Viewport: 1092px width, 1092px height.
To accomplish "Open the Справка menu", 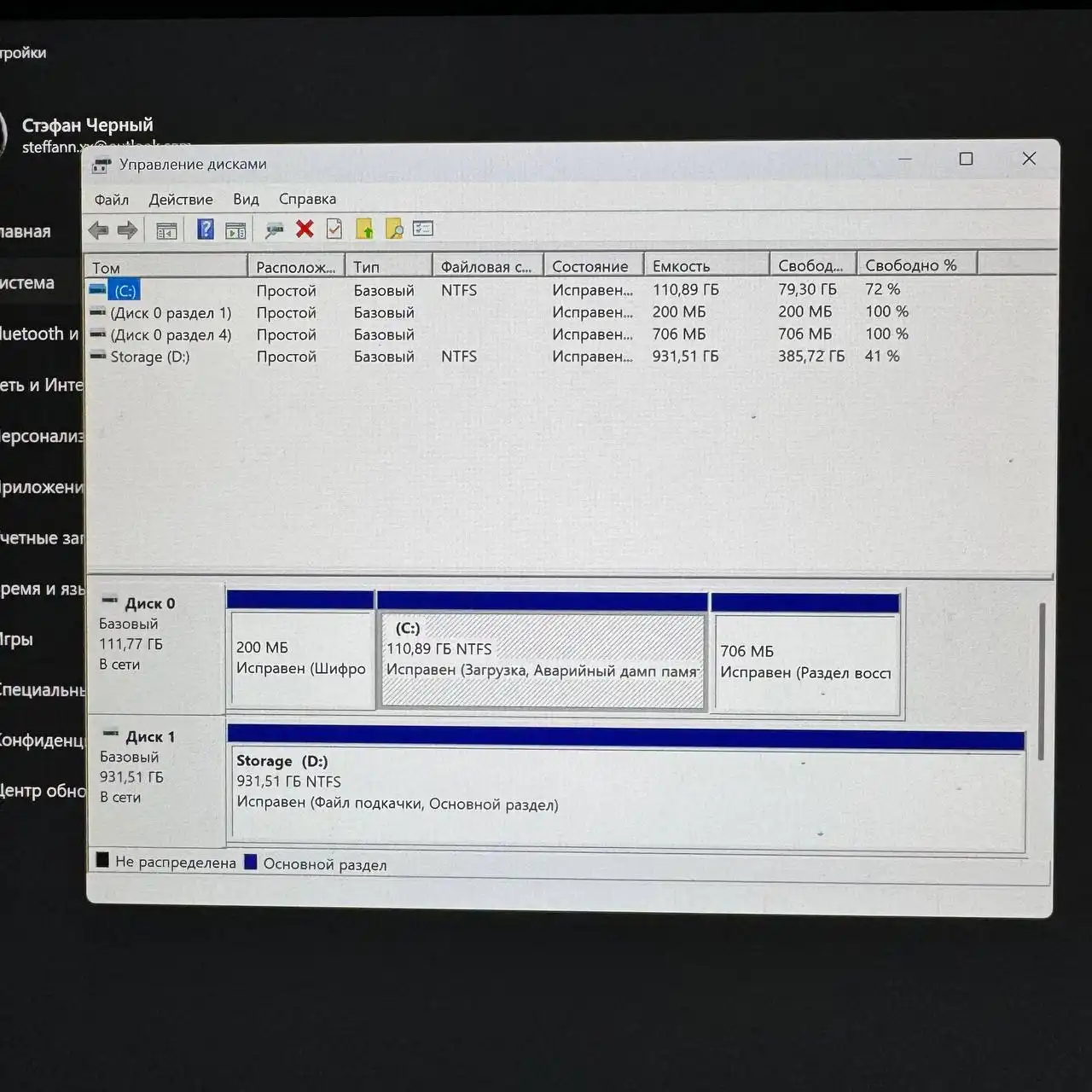I will [307, 199].
